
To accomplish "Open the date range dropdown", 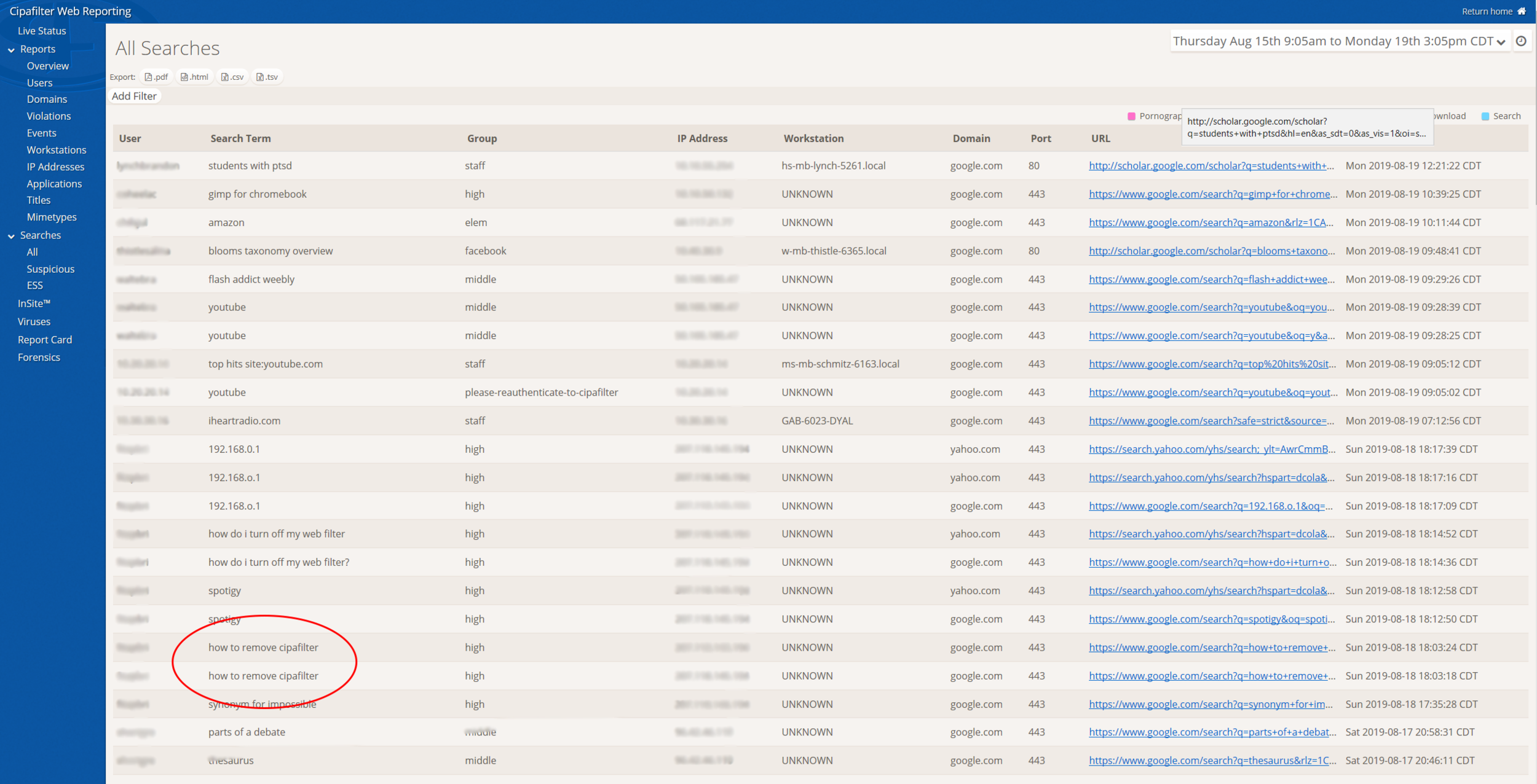I will (x=1340, y=41).
